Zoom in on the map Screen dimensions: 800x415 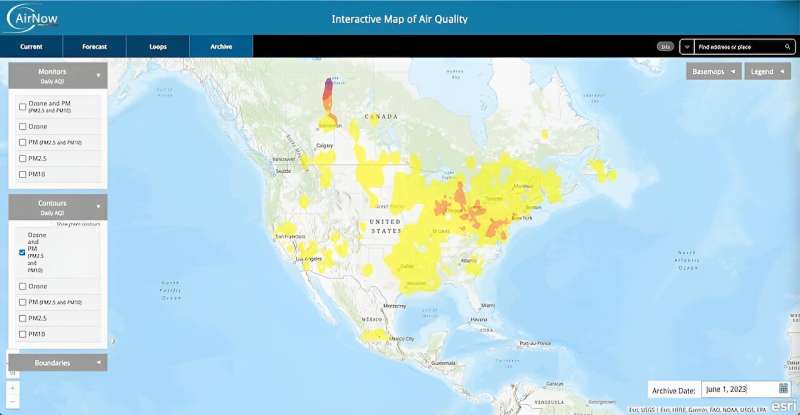[12, 387]
